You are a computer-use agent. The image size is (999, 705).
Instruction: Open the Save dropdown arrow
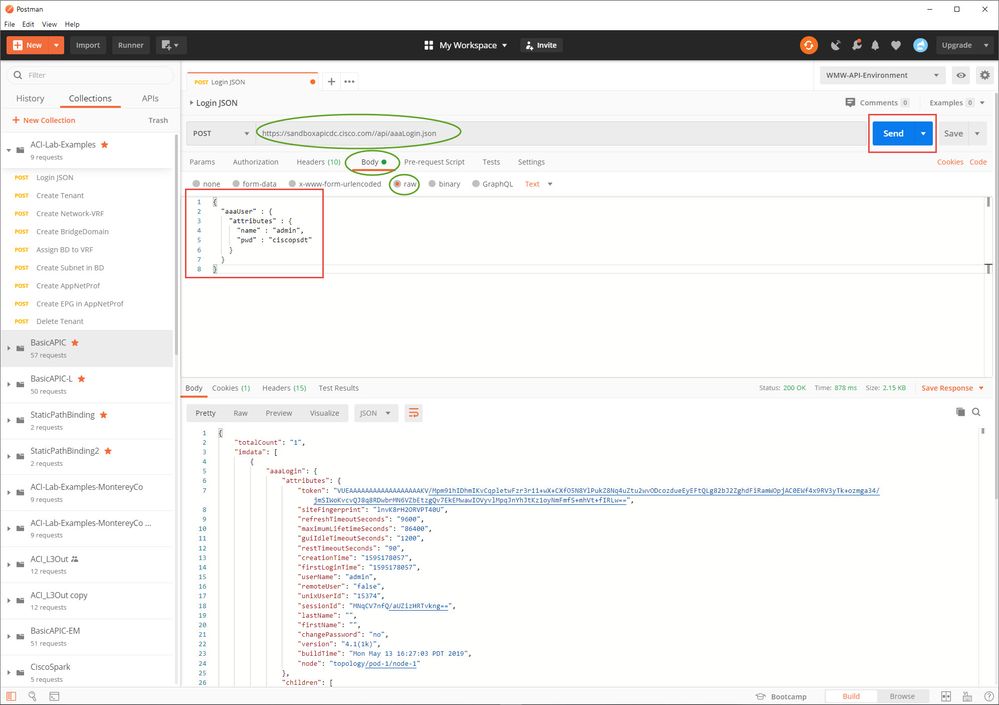pos(977,134)
